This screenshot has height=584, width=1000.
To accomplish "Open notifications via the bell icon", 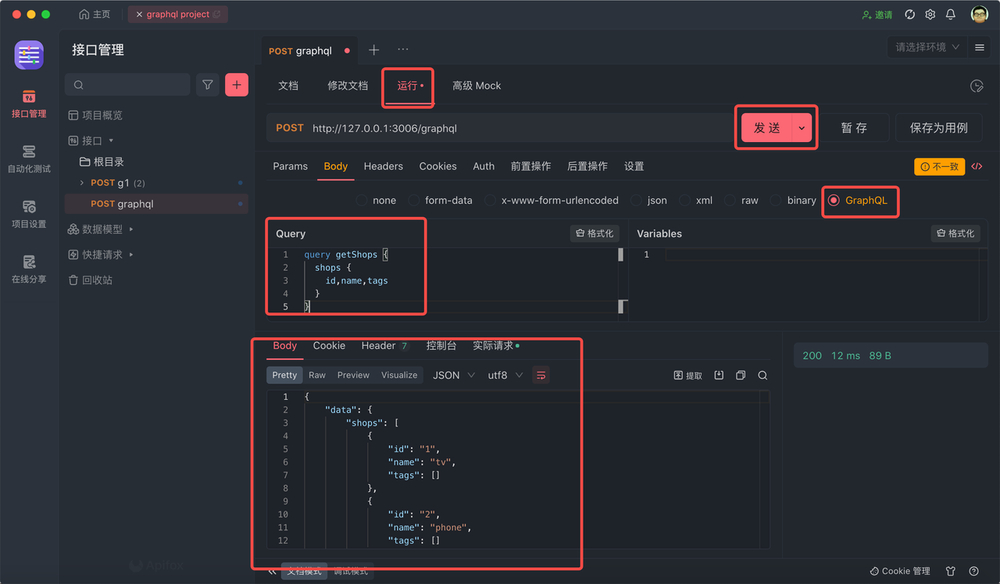I will tap(951, 14).
